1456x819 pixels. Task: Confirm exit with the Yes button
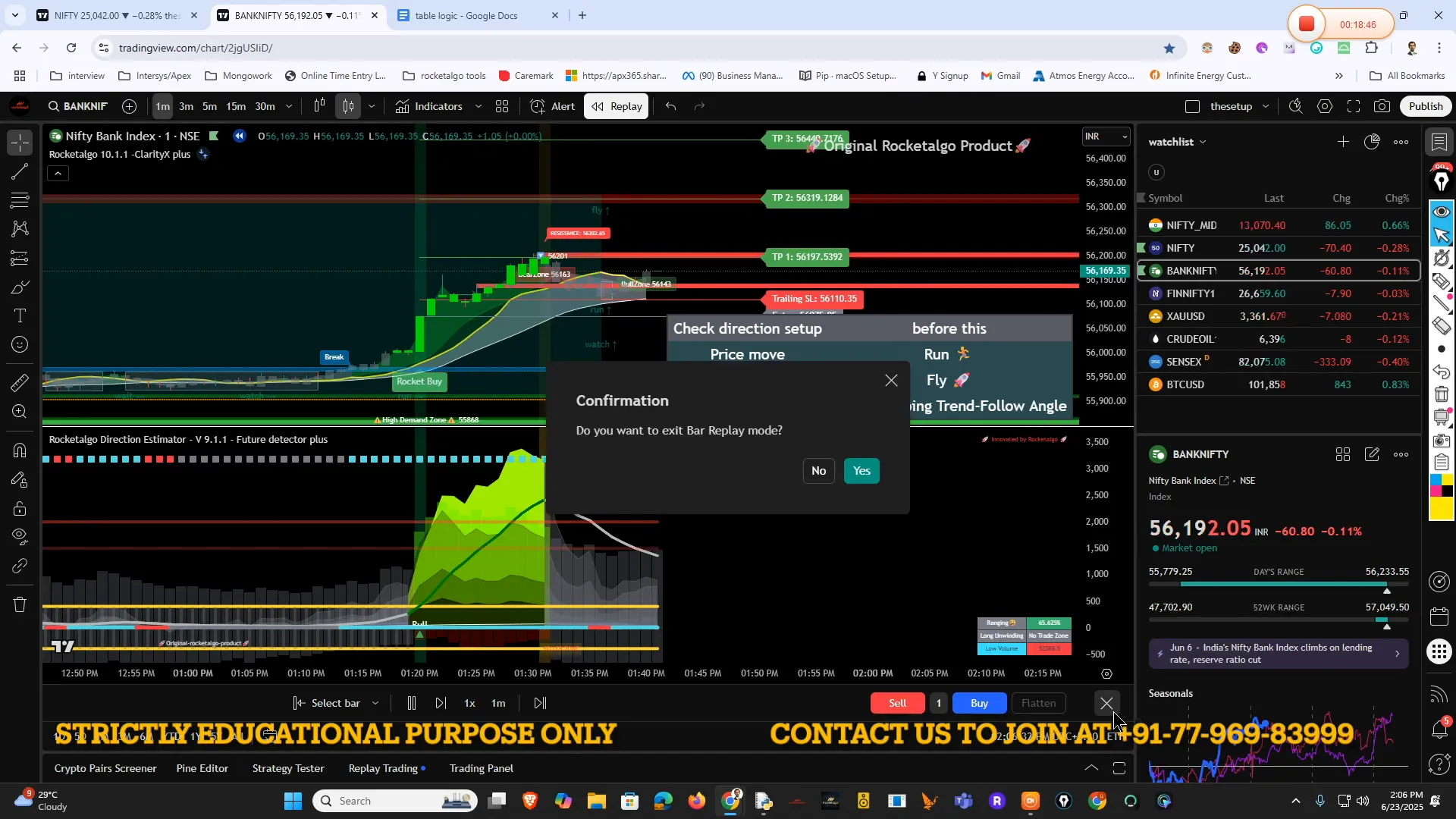[861, 471]
